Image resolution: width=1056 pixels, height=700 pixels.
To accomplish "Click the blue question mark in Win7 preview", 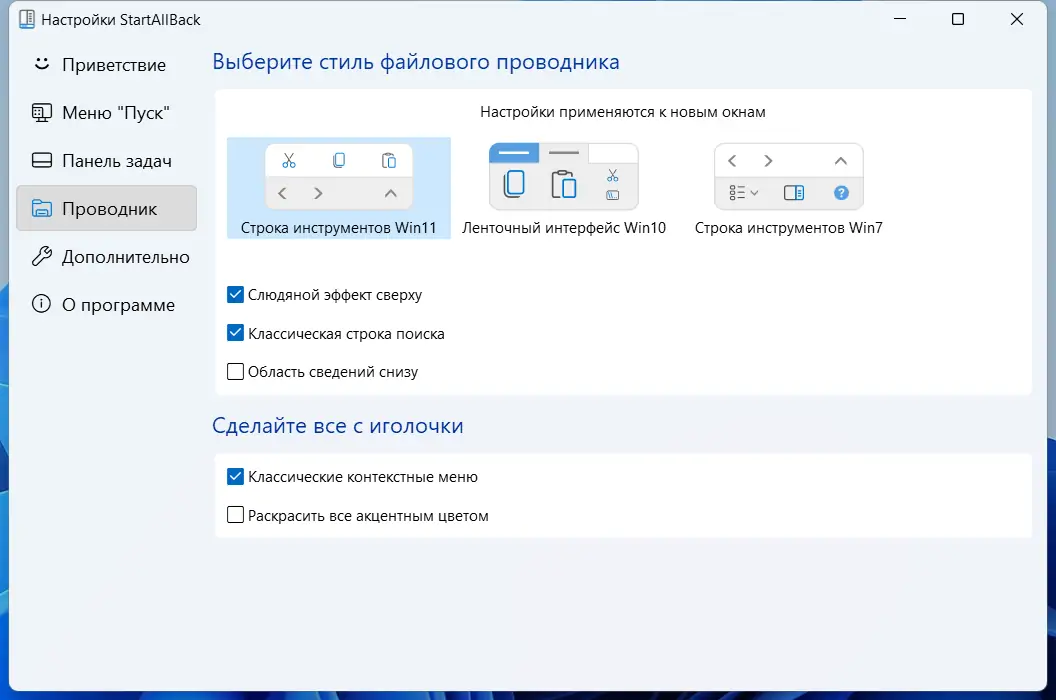I will tap(841, 193).
